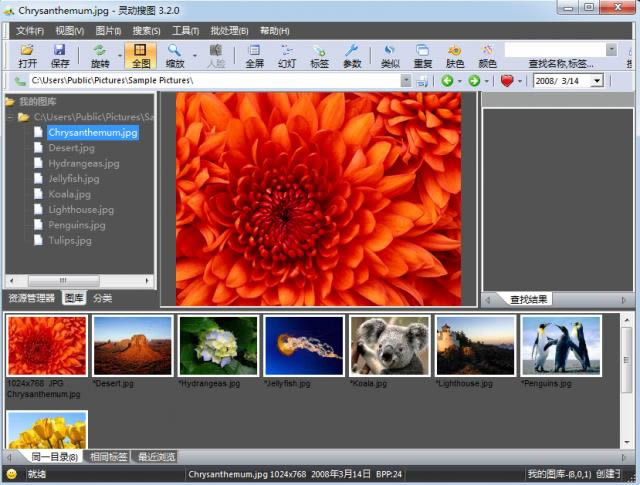Search by color using the 颜色 icon
The width and height of the screenshot is (640, 485).
click(x=487, y=55)
